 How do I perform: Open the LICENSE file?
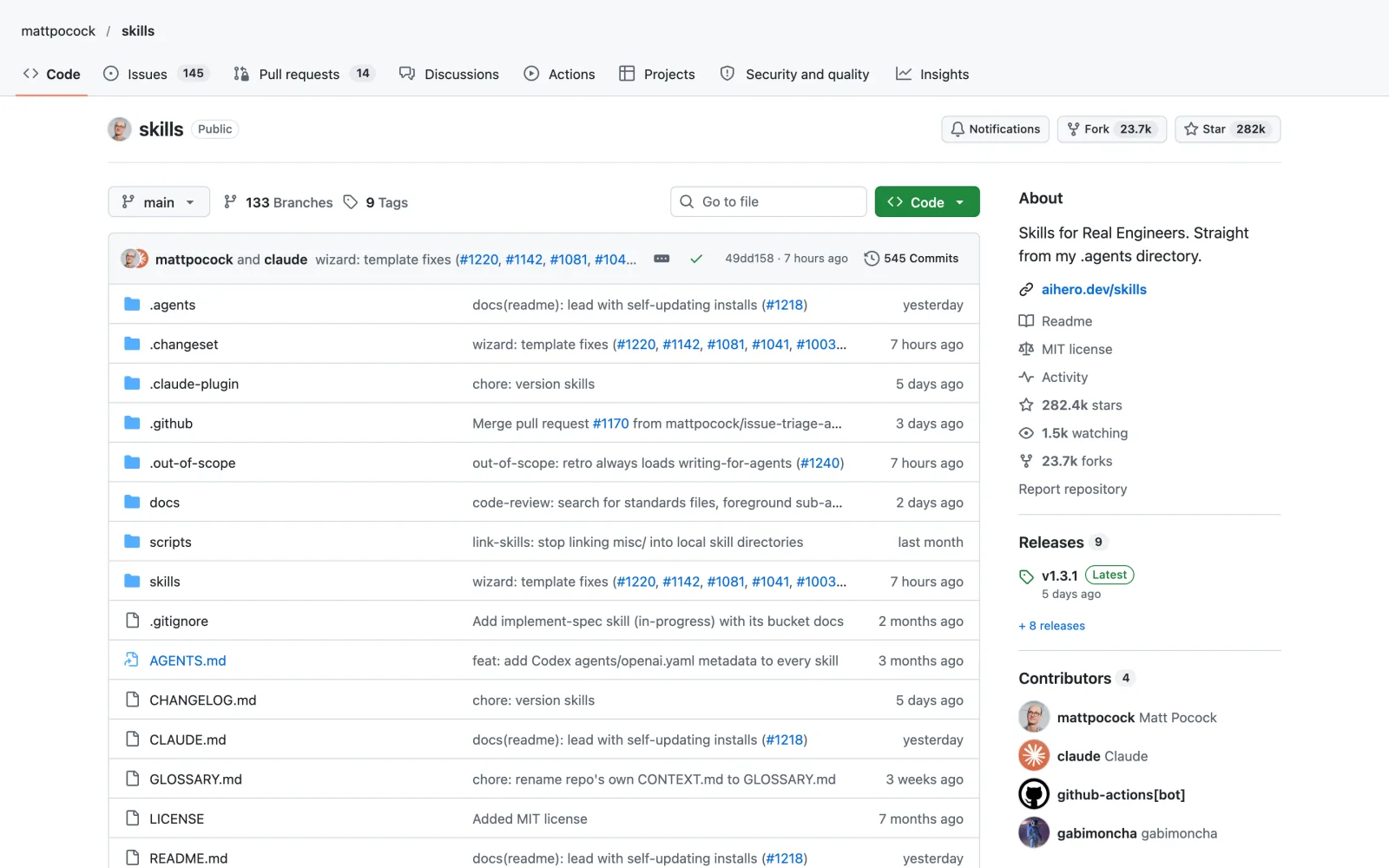click(x=176, y=819)
